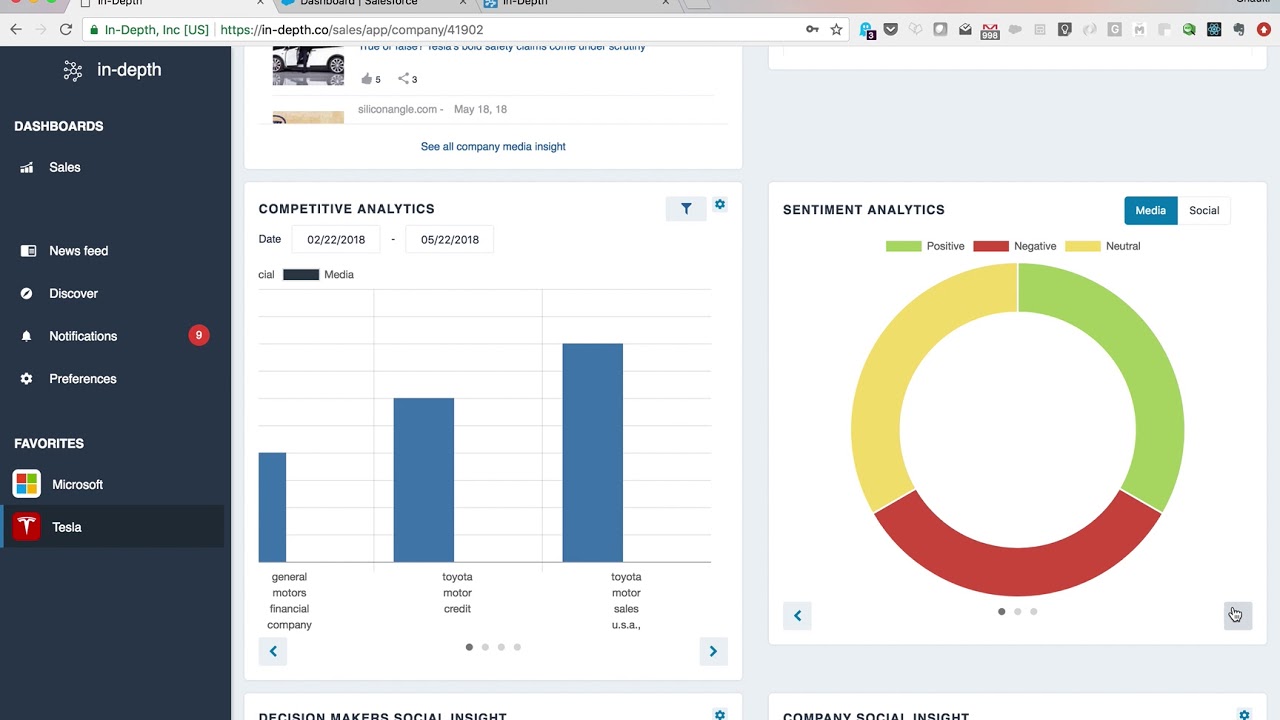Open Competitive Analytics settings gear
The image size is (1280, 720).
click(720, 205)
